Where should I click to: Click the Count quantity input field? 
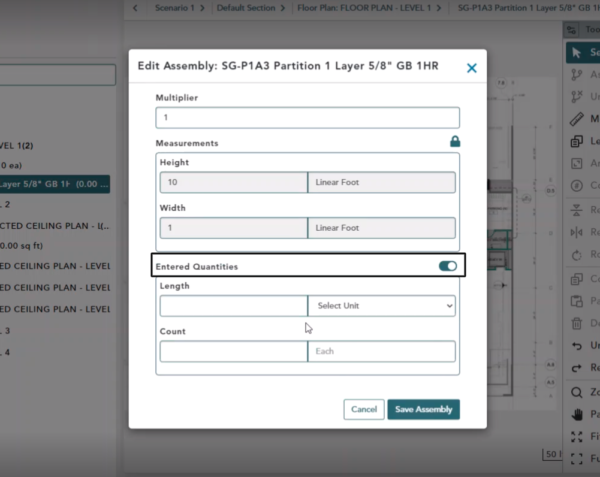tap(233, 351)
